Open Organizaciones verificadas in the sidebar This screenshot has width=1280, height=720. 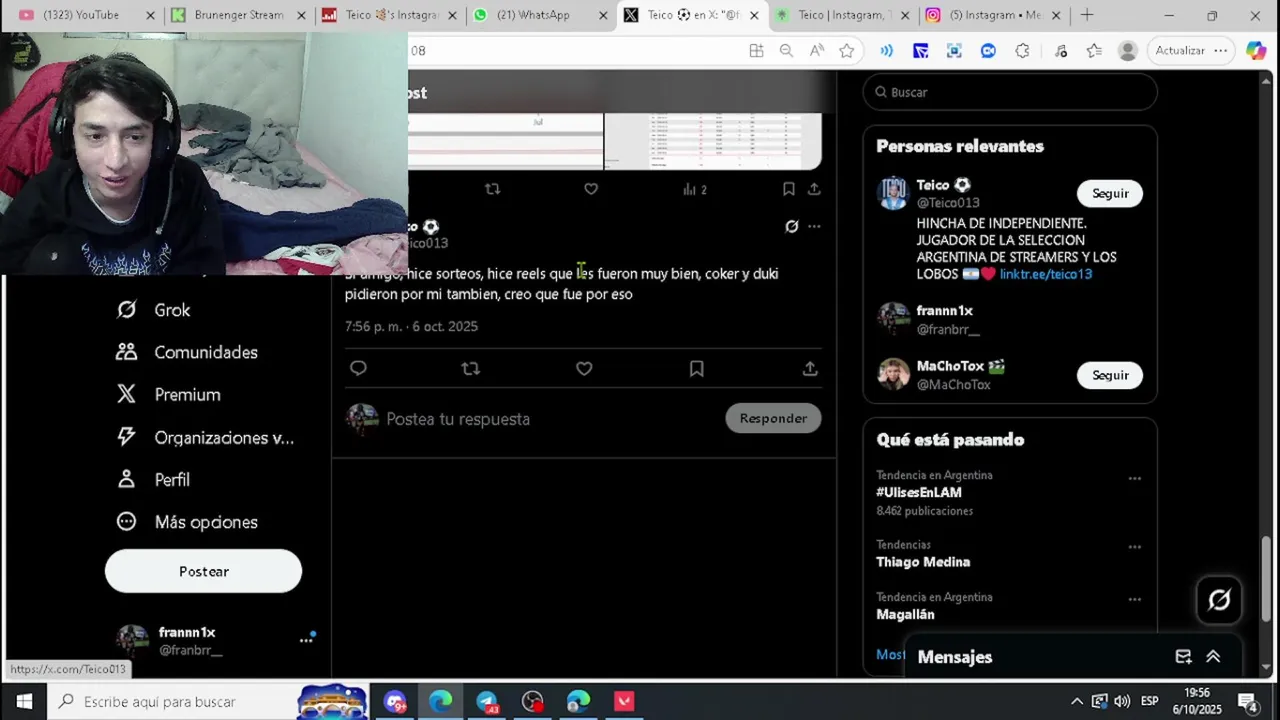(205, 437)
